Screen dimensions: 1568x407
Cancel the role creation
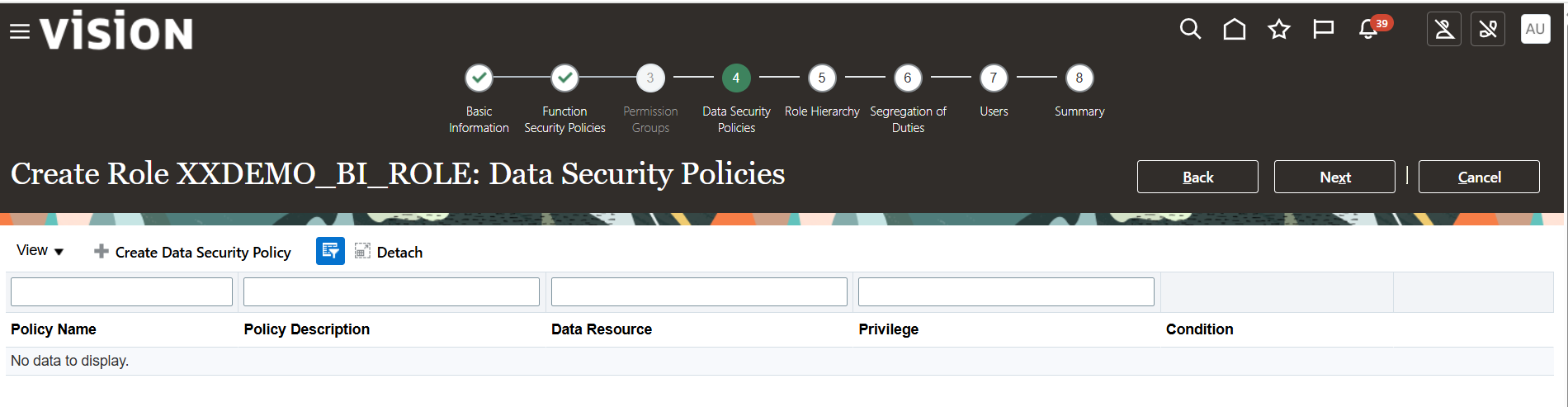pyautogui.click(x=1479, y=177)
